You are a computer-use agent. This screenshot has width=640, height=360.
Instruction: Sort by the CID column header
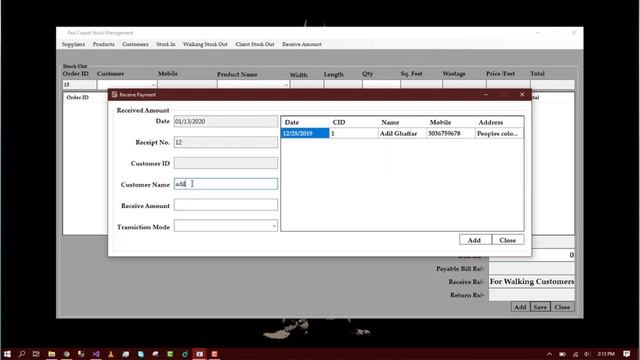pos(353,122)
